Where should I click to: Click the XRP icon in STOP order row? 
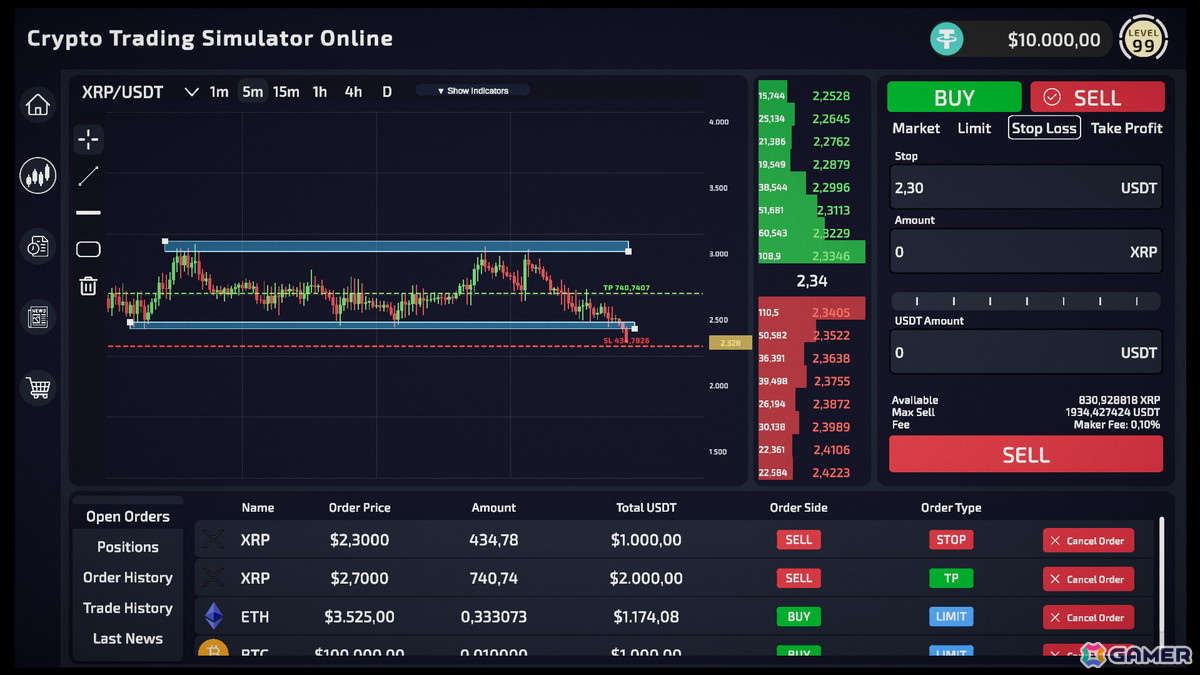click(214, 540)
